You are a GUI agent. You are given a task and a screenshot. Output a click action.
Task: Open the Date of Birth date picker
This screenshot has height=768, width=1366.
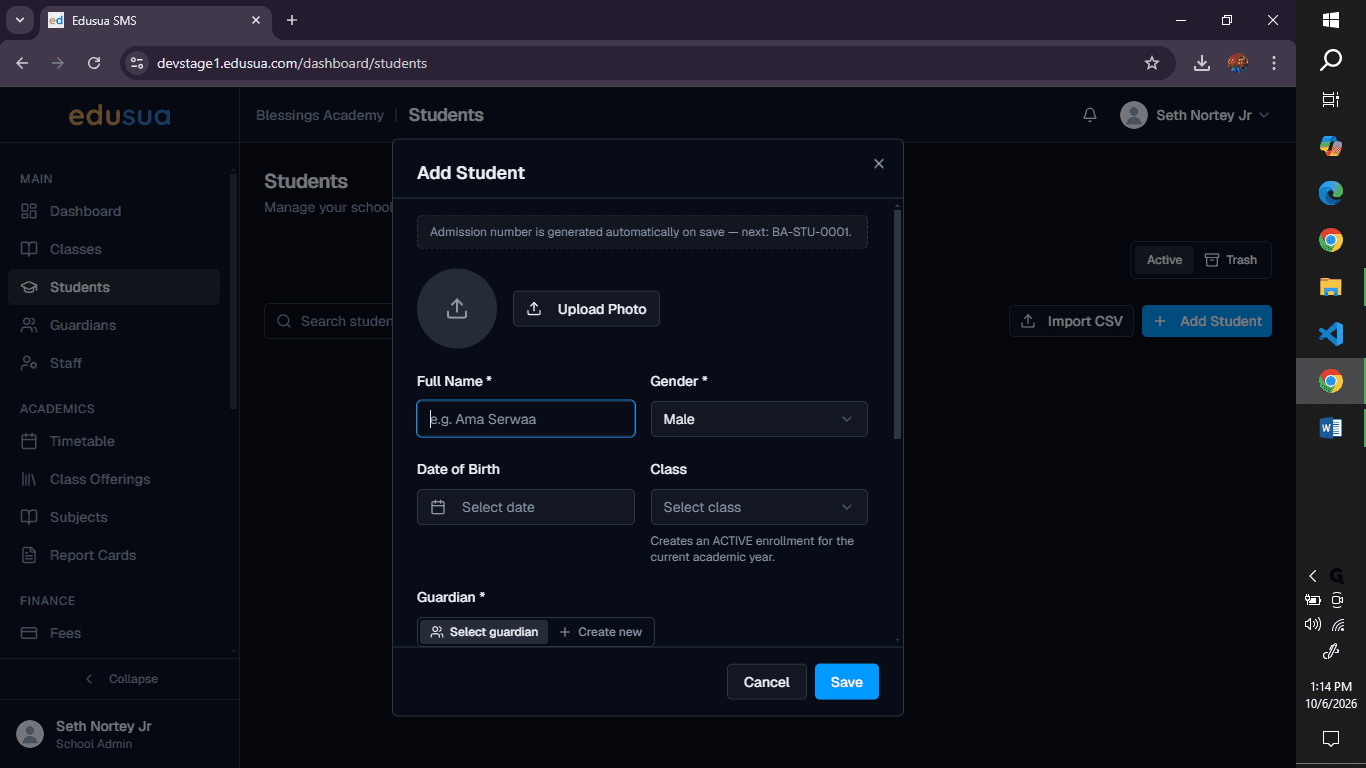526,507
